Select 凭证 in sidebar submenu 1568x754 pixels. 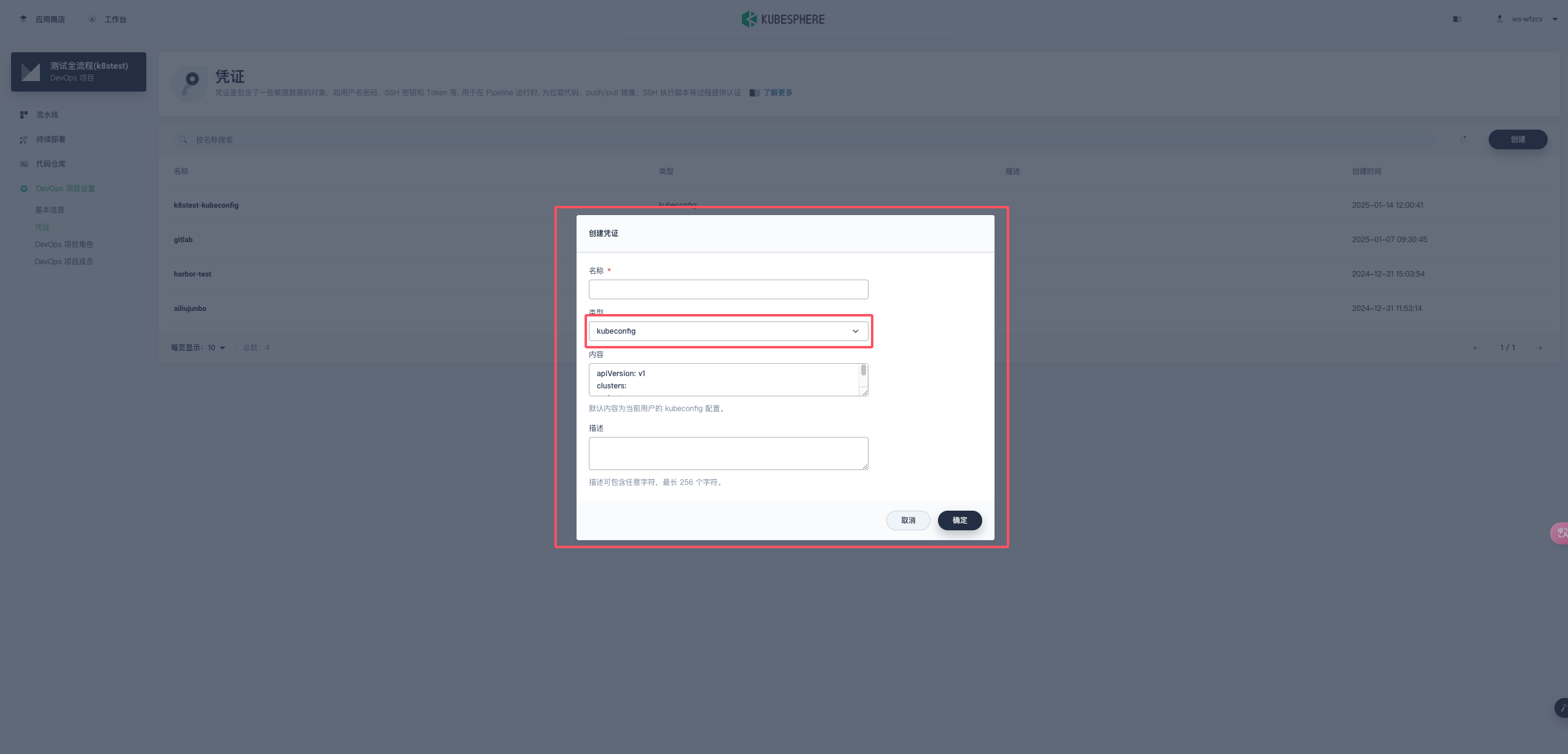42,227
